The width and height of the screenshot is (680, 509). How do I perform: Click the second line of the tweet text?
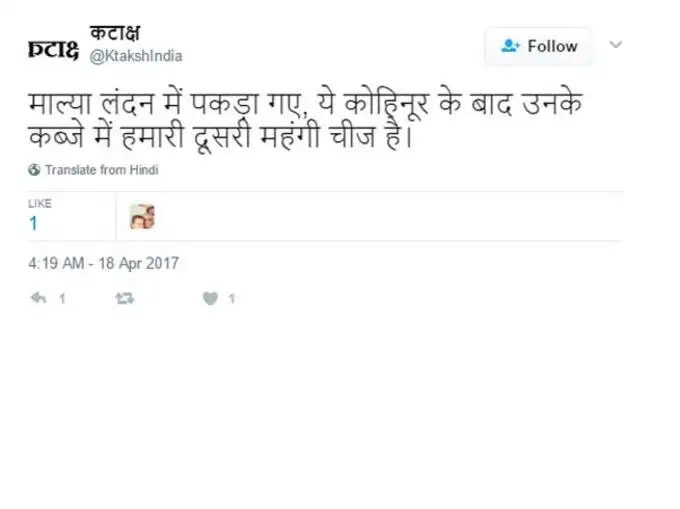coord(220,137)
